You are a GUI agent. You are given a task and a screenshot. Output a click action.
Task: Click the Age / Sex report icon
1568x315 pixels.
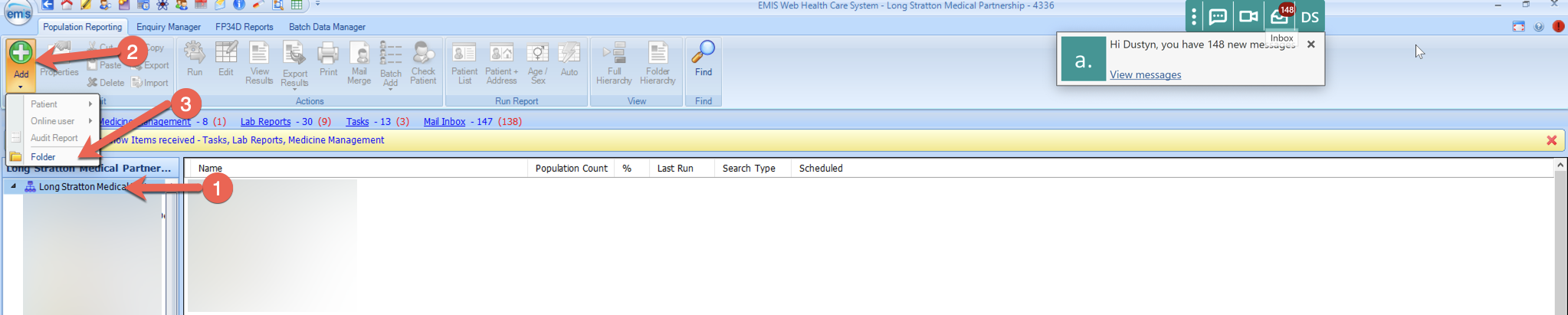[x=538, y=53]
